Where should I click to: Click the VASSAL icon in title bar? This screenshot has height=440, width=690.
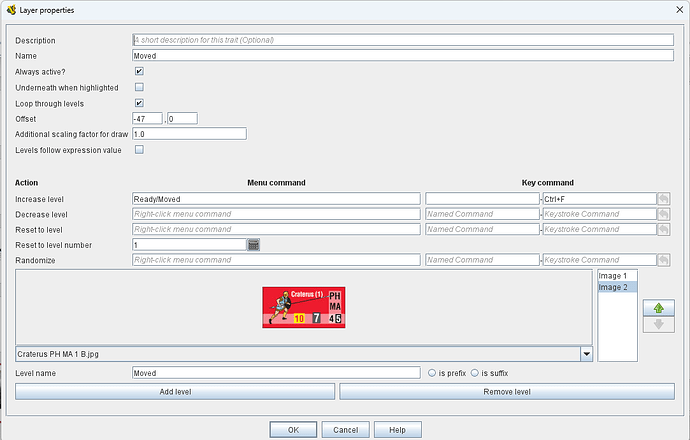coord(11,10)
